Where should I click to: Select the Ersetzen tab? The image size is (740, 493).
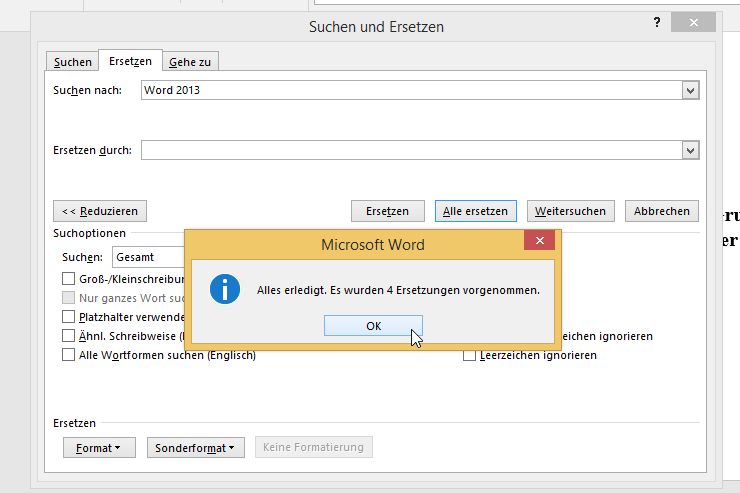click(x=130, y=61)
